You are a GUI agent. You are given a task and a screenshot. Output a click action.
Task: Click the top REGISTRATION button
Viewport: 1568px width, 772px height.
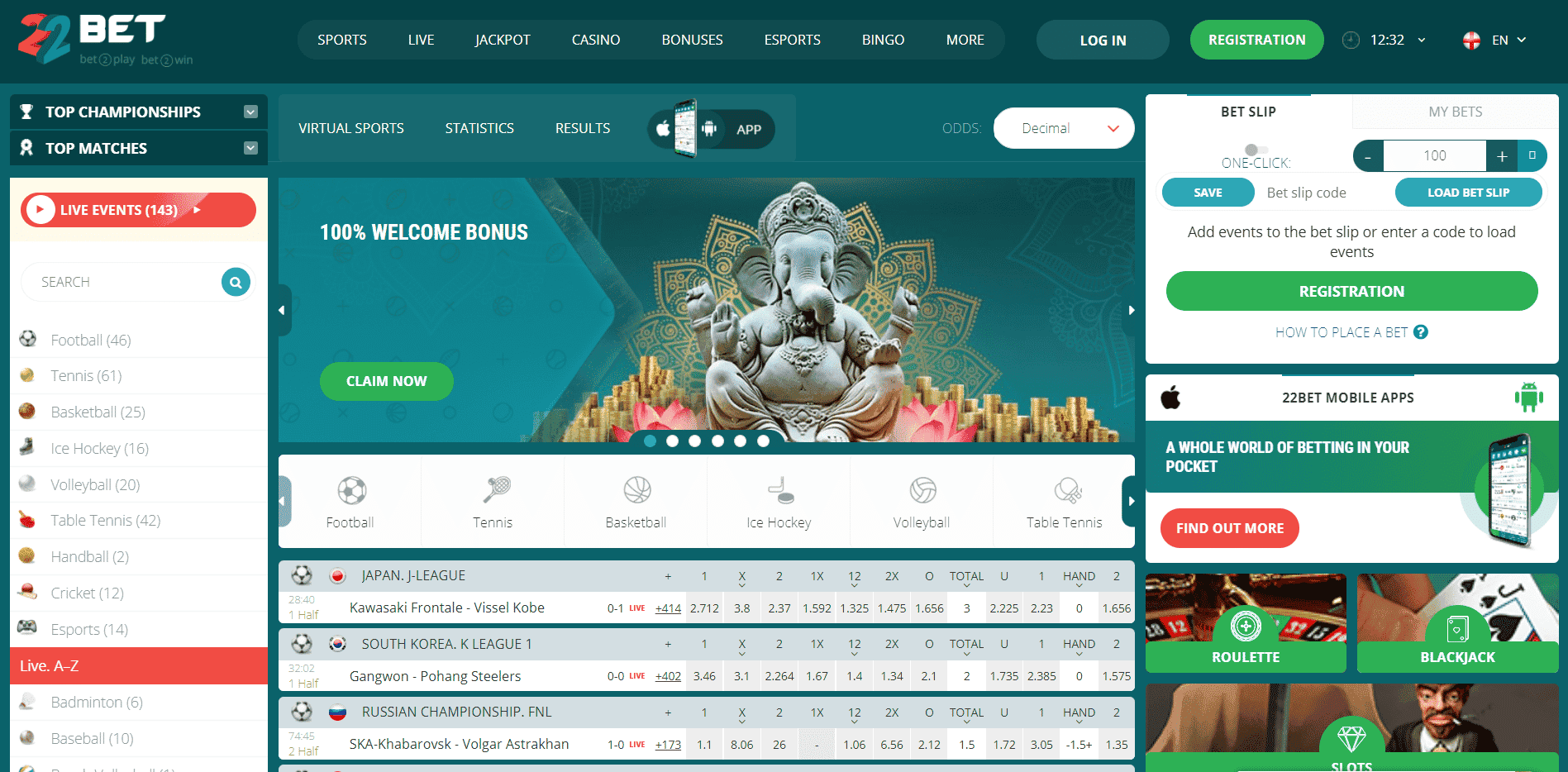pyautogui.click(x=1256, y=40)
